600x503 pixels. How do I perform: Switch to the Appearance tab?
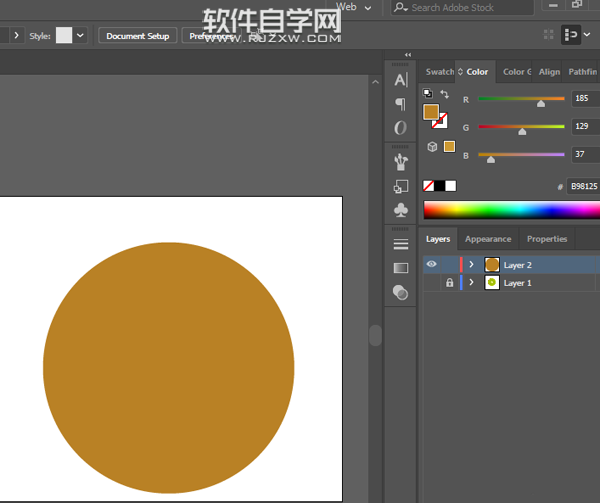[488, 239]
